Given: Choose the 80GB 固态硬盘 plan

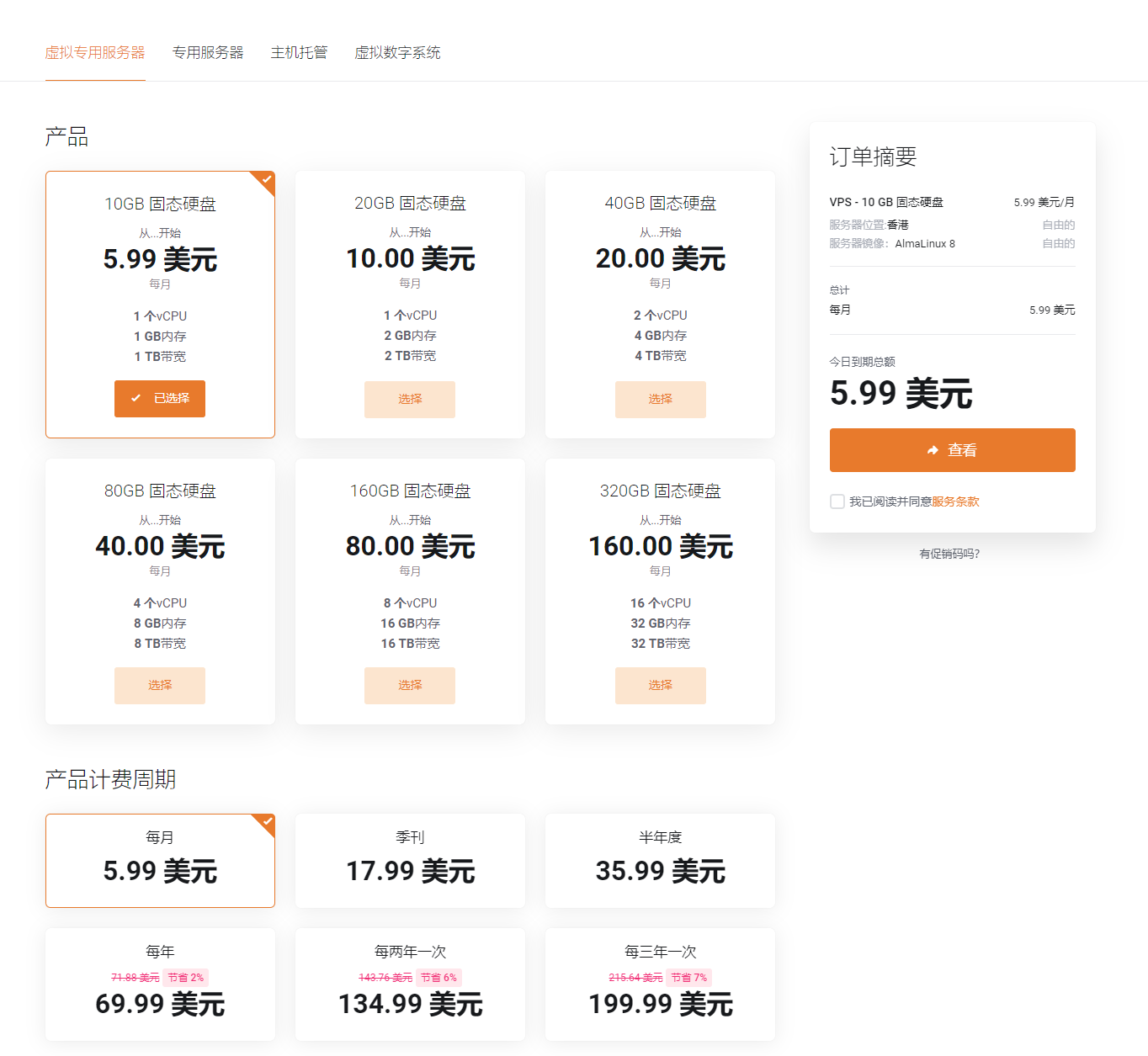Looking at the screenshot, I should [x=160, y=686].
